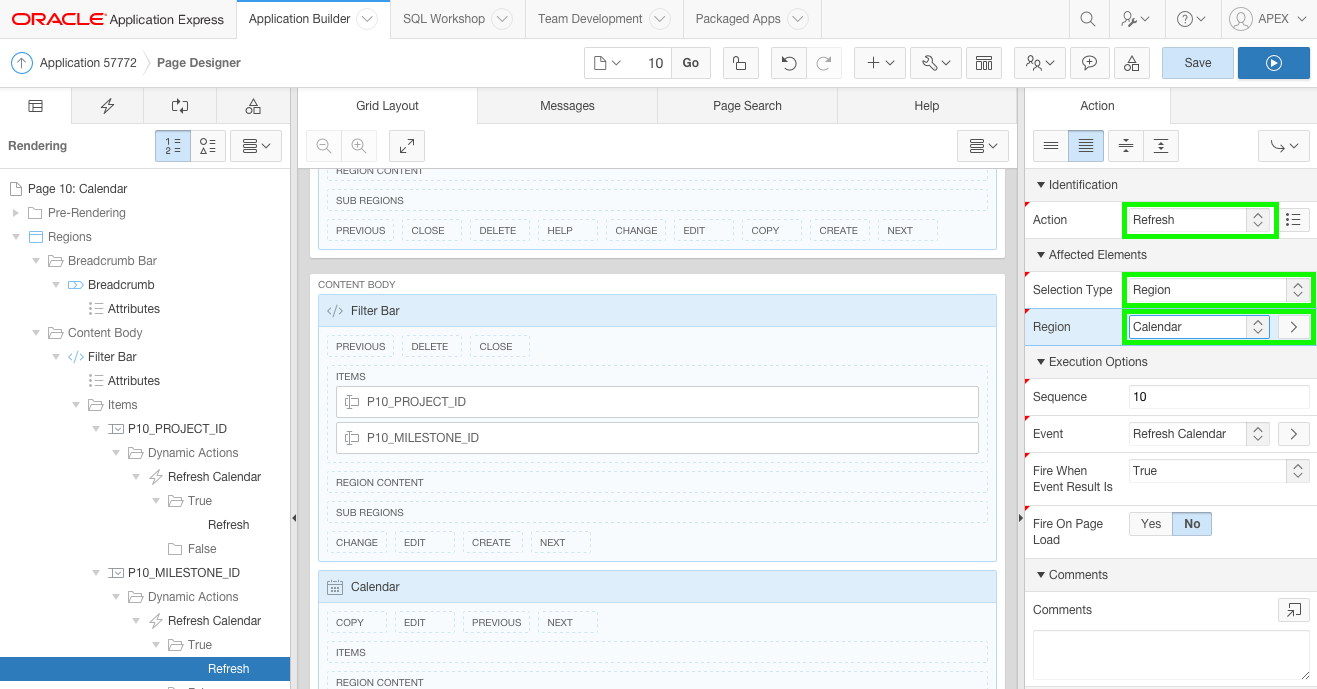Open the Event select list
The width and height of the screenshot is (1317, 689).
(x=1199, y=434)
